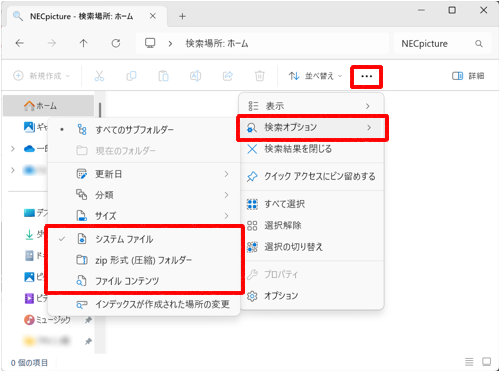This screenshot has width=500, height=372.
Task: Toggle zip 形式 (圧縮) フォルダー option
Action: click(144, 260)
